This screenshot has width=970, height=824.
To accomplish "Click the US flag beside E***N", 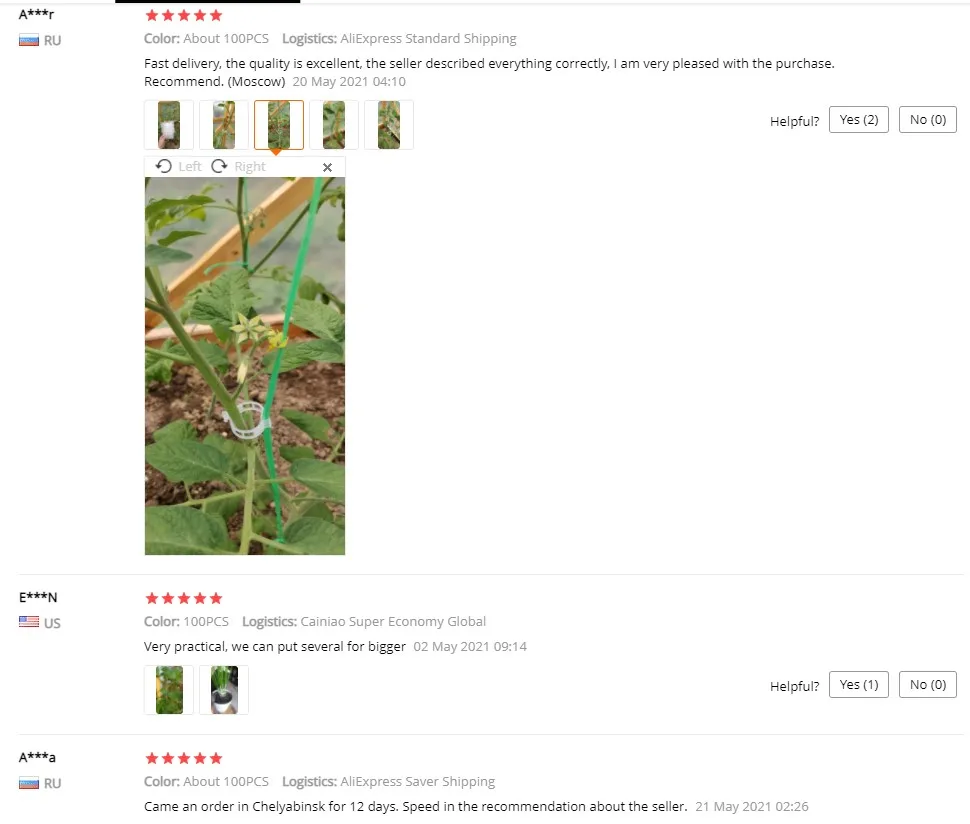I will (x=28, y=622).
